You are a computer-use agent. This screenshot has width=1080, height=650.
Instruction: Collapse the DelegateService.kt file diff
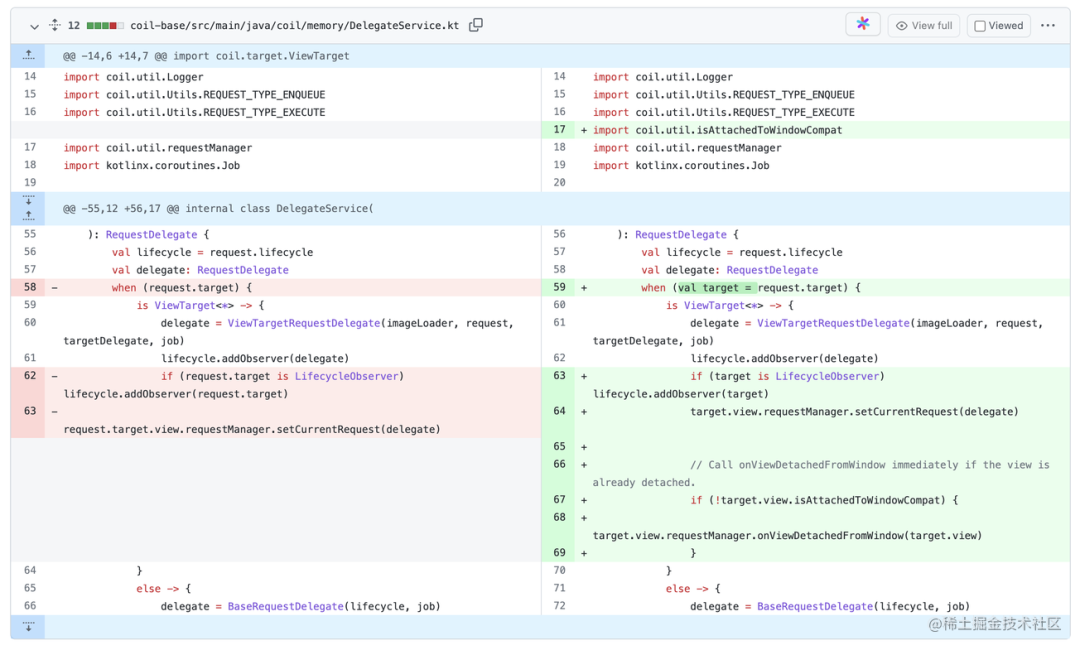coord(34,26)
